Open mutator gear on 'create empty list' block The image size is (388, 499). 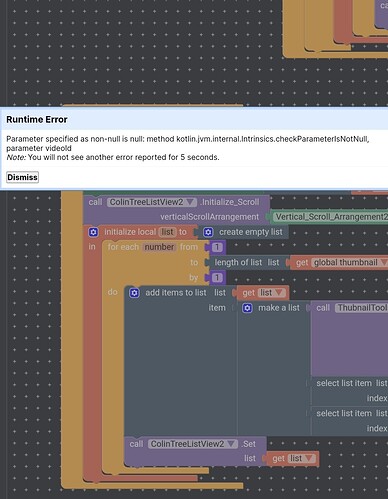[x=208, y=232]
